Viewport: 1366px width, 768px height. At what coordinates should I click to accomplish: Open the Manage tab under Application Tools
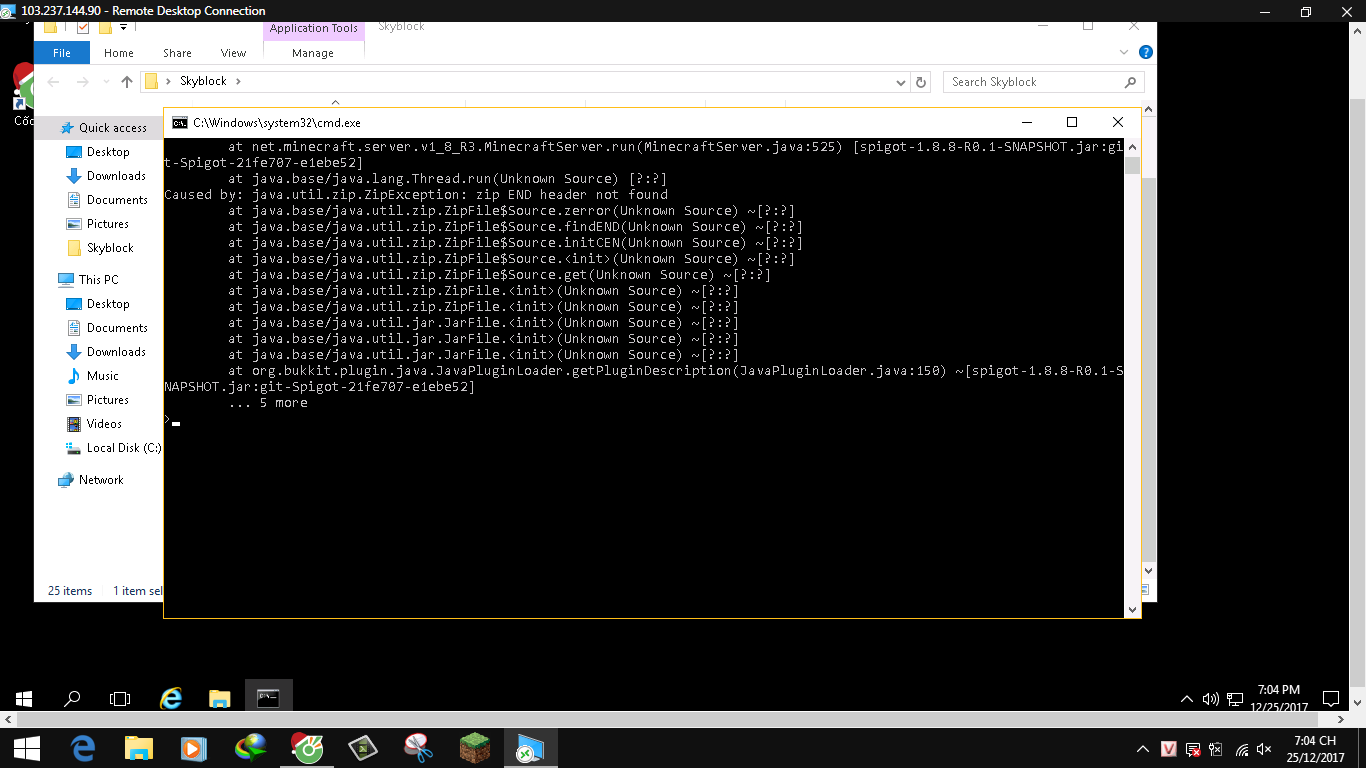pyautogui.click(x=313, y=53)
